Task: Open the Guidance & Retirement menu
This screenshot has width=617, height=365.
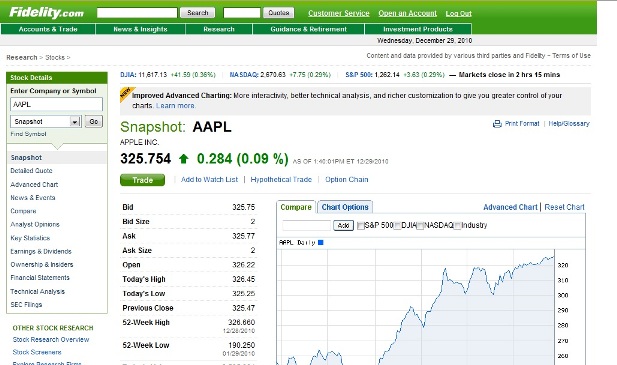Action: coord(308,29)
